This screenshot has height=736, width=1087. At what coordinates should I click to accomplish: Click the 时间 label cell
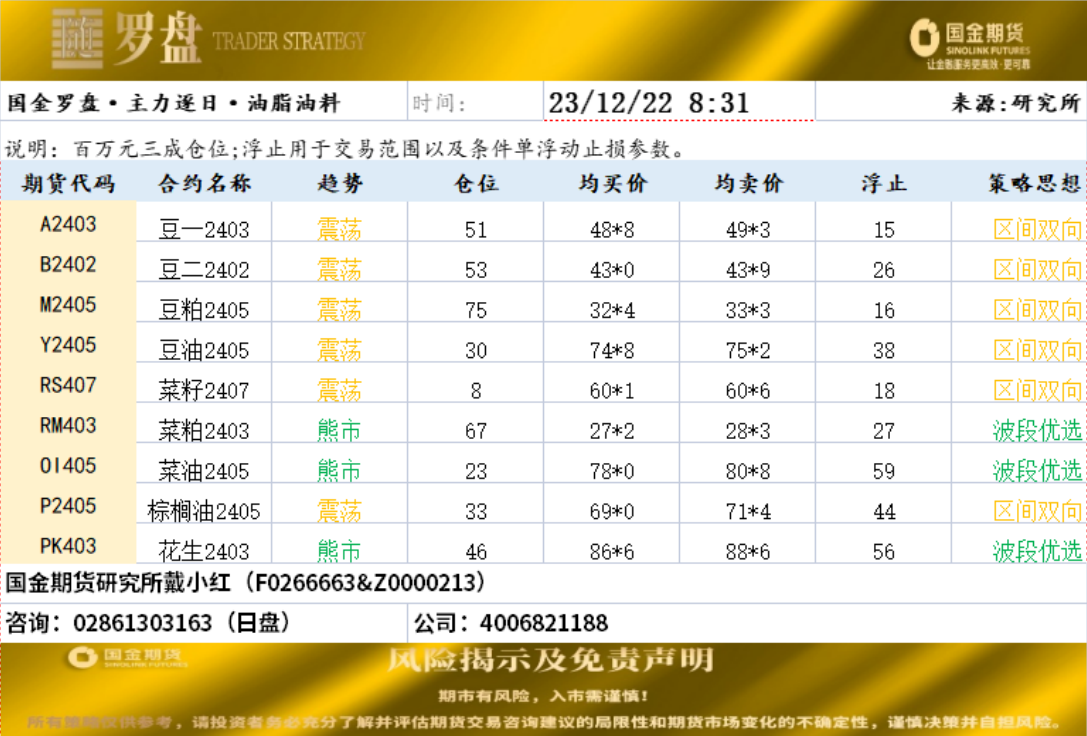coord(476,103)
